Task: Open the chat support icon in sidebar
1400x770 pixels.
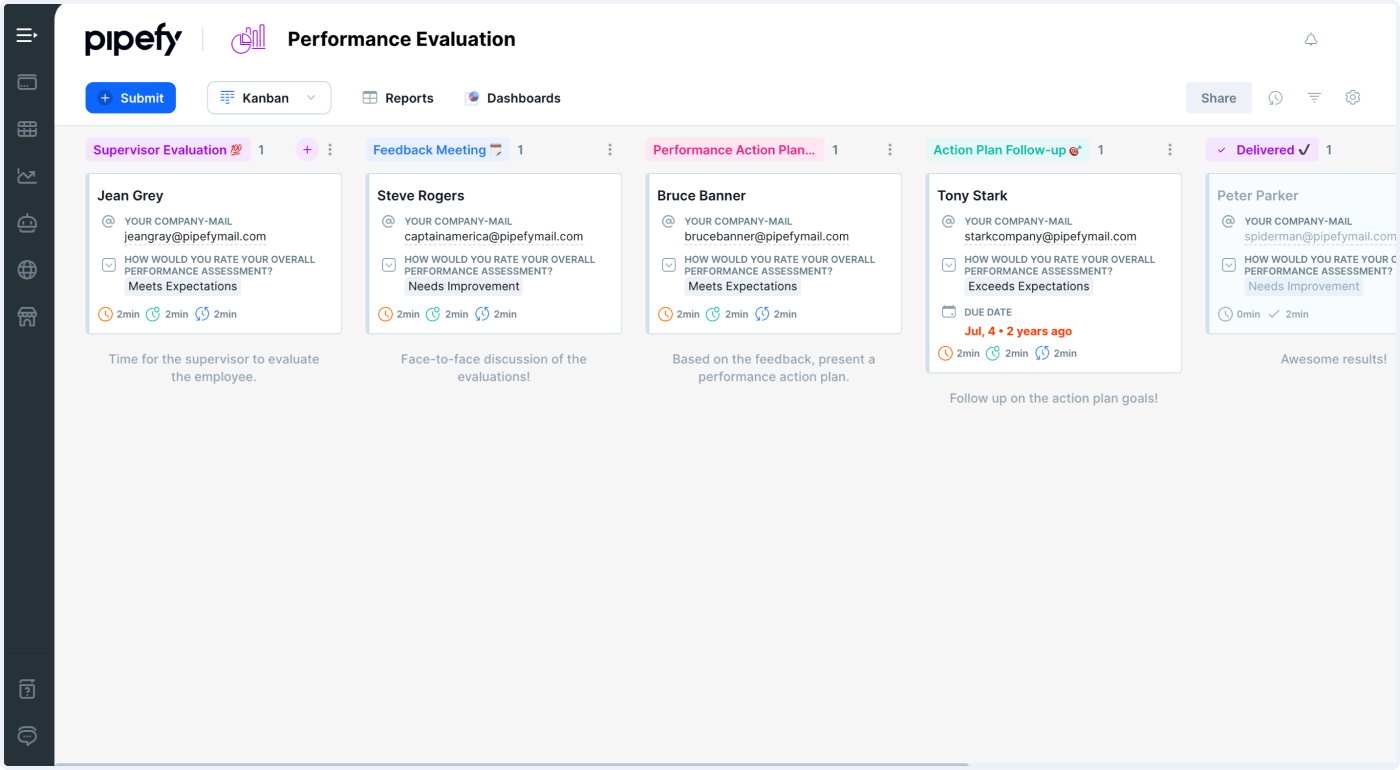Action: pos(27,736)
